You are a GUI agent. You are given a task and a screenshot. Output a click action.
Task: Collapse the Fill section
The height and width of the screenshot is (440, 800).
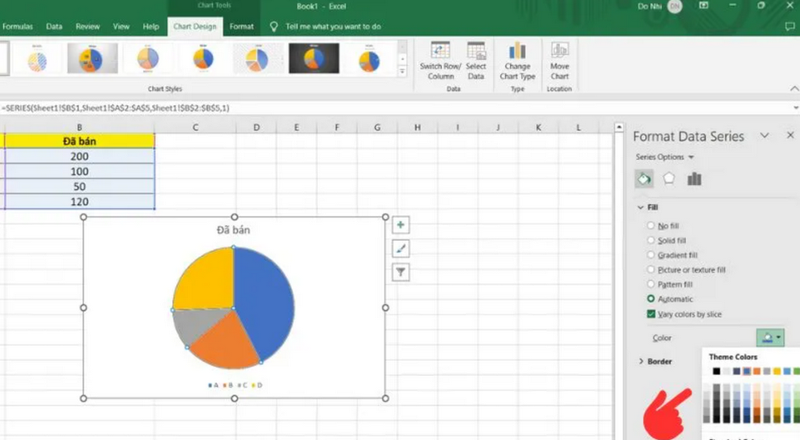(641, 207)
